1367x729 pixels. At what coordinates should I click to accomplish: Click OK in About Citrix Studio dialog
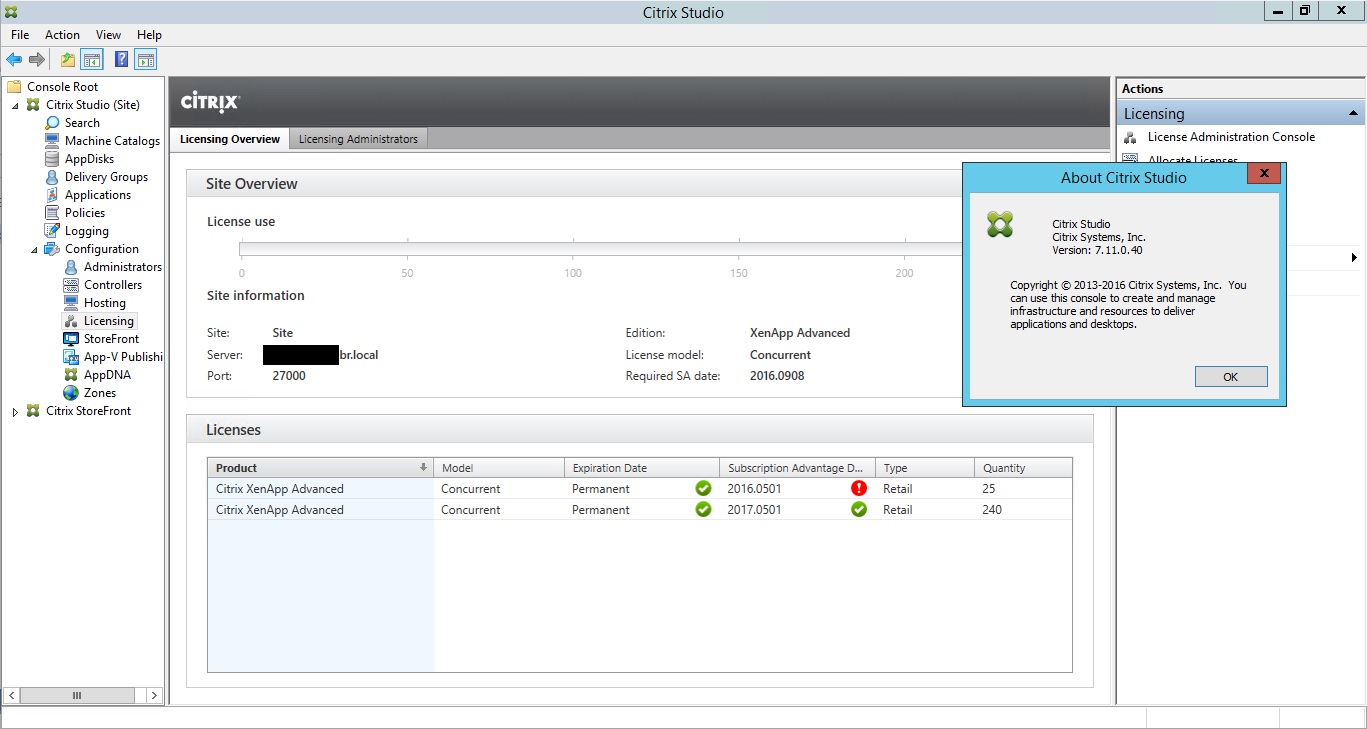(x=1231, y=377)
